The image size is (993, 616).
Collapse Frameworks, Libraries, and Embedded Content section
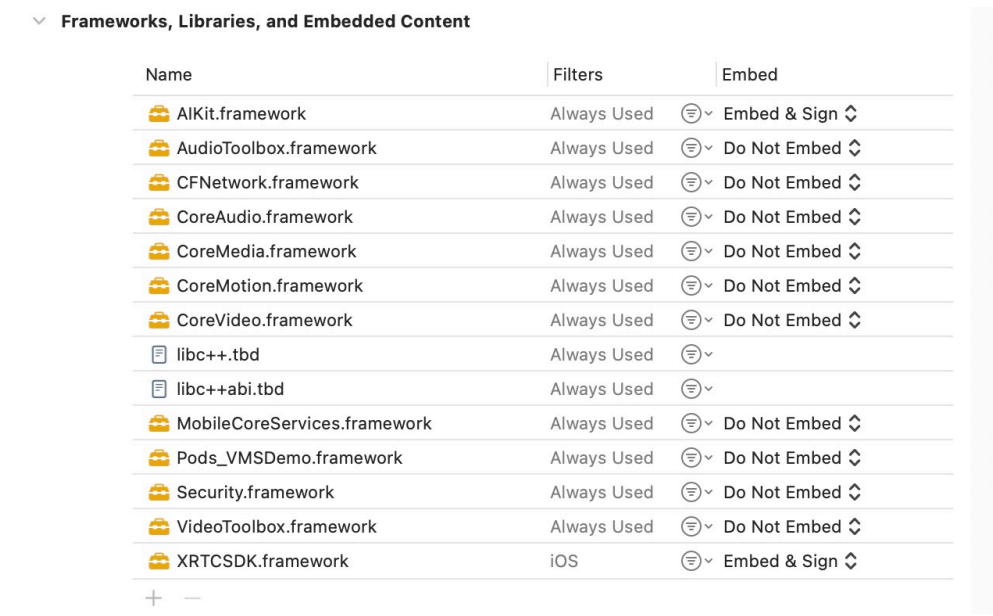pyautogui.click(x=39, y=21)
